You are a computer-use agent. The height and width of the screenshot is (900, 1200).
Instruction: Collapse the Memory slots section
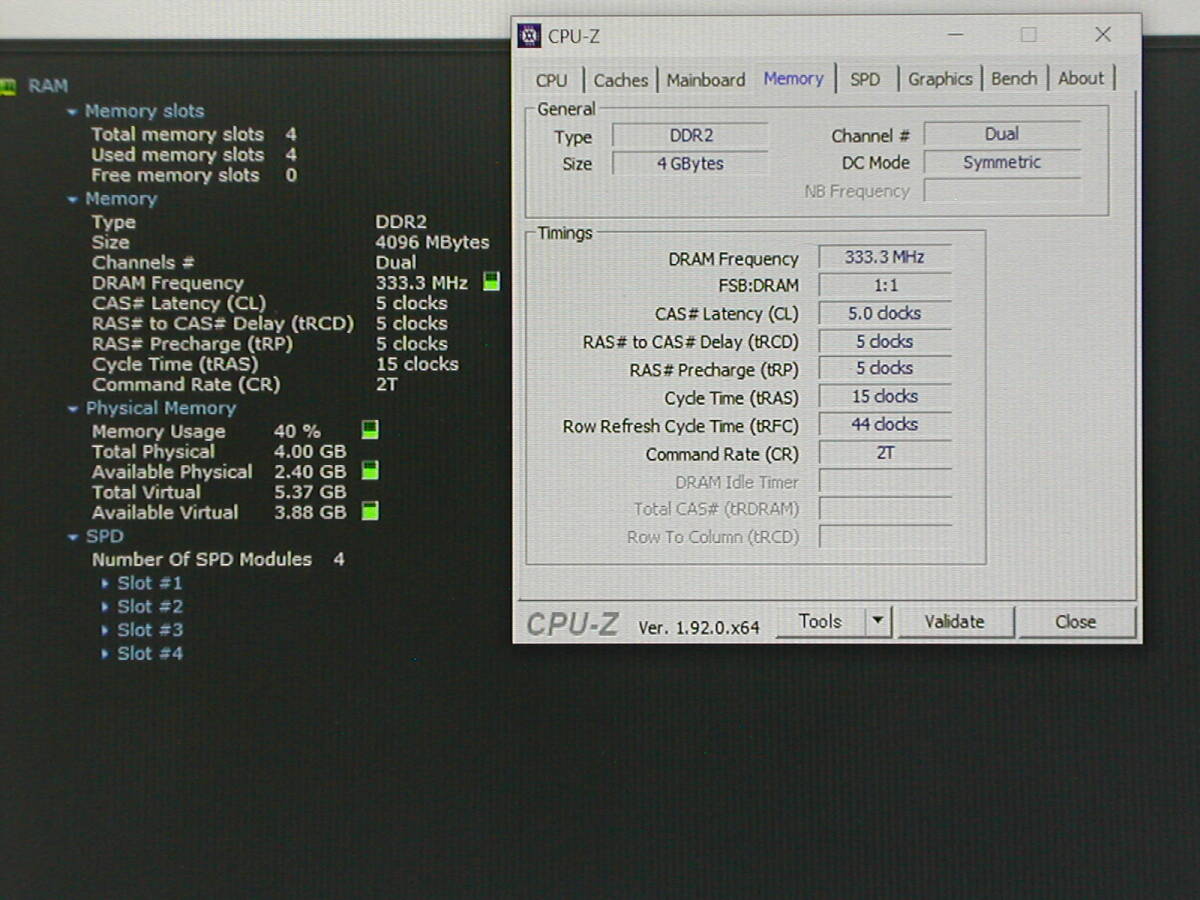[x=72, y=112]
